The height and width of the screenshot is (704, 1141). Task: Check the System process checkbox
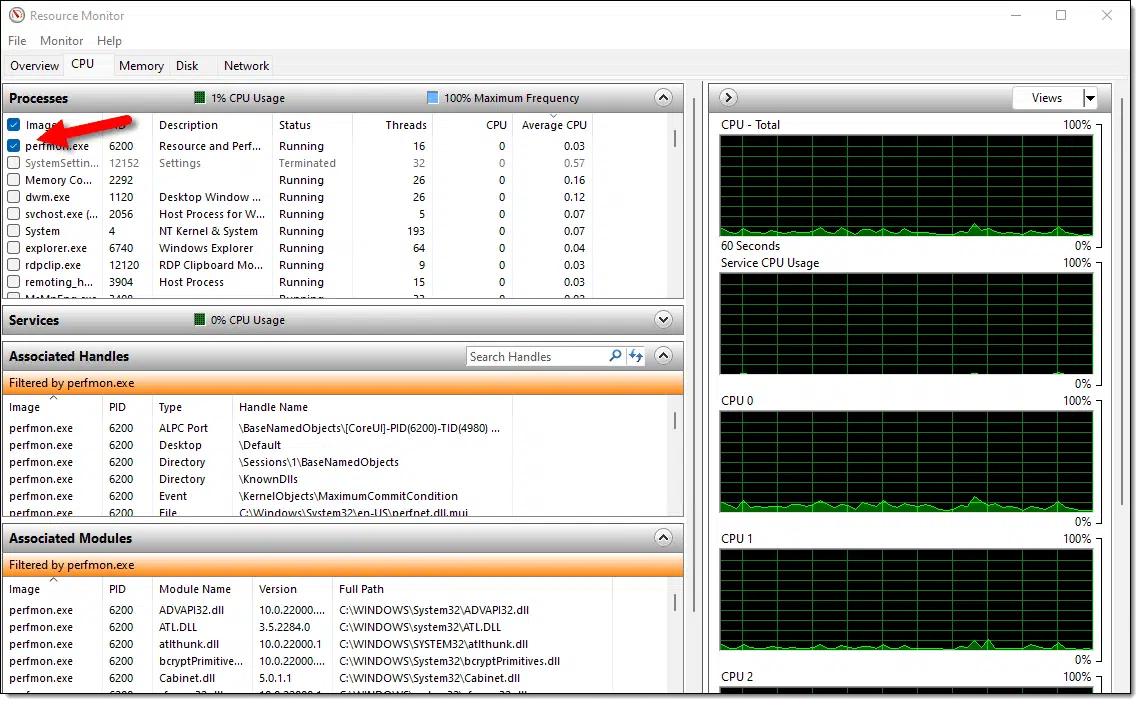tap(14, 231)
